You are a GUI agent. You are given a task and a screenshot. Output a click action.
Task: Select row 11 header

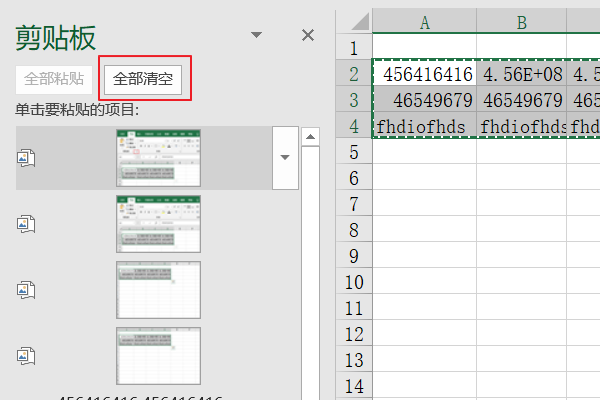[354, 307]
